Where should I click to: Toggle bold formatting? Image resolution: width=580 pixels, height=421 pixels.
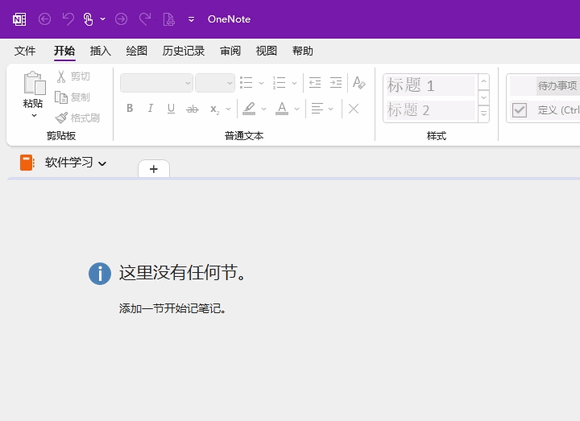(129, 108)
